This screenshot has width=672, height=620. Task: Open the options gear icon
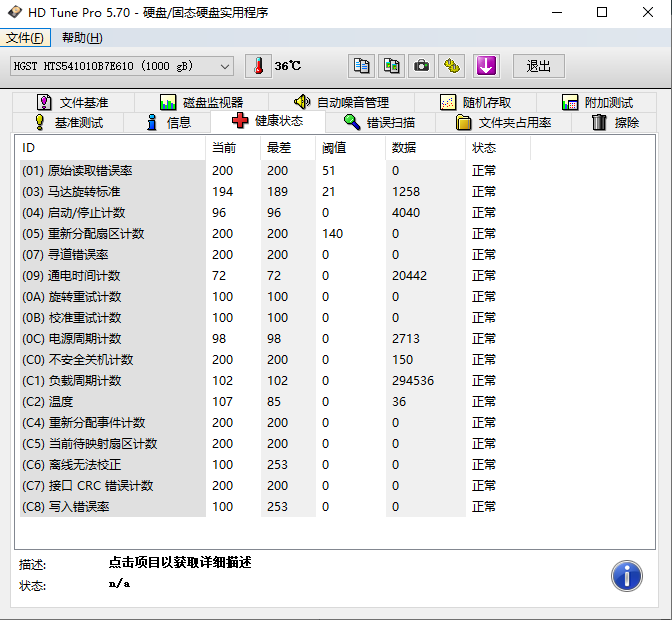click(451, 66)
